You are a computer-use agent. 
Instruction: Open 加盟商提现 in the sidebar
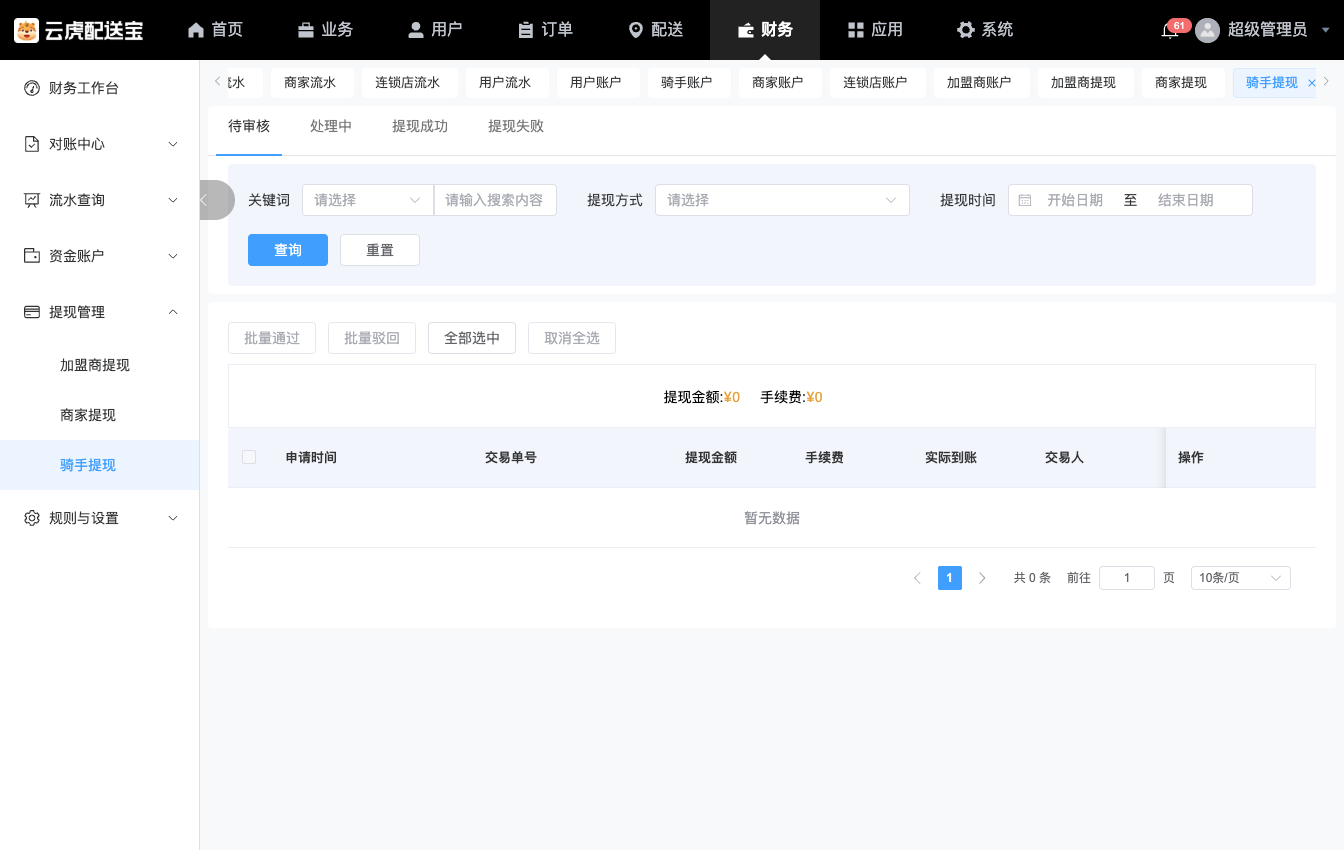coord(100,365)
